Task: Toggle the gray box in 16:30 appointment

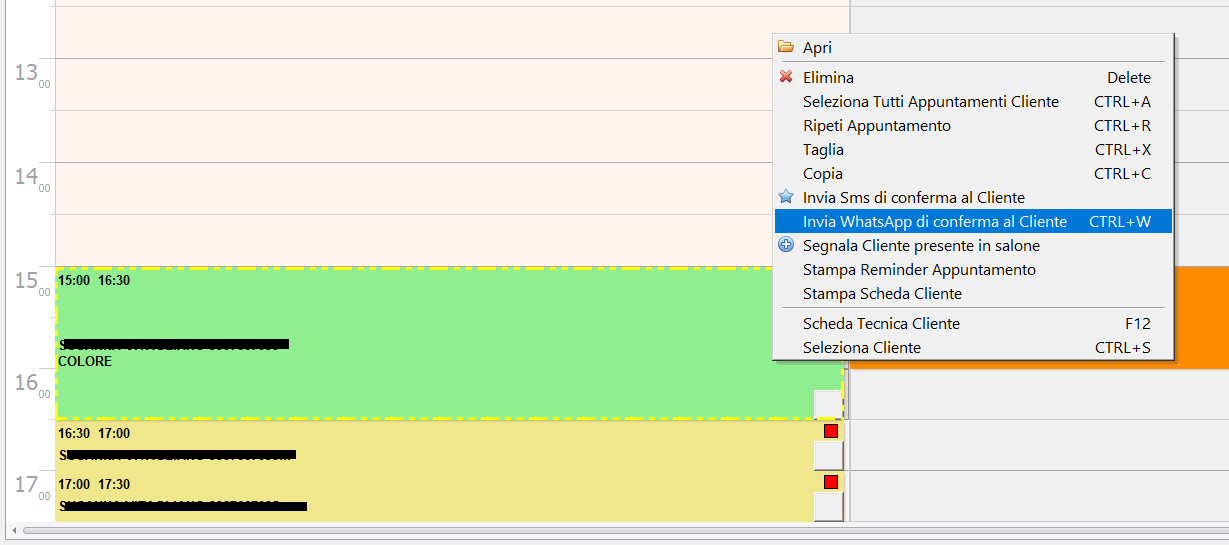Action: tap(828, 456)
